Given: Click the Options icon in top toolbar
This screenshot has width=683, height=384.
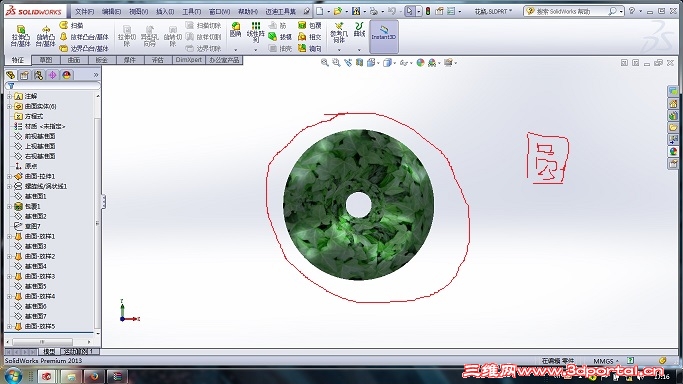Looking at the screenshot, I should click(451, 11).
